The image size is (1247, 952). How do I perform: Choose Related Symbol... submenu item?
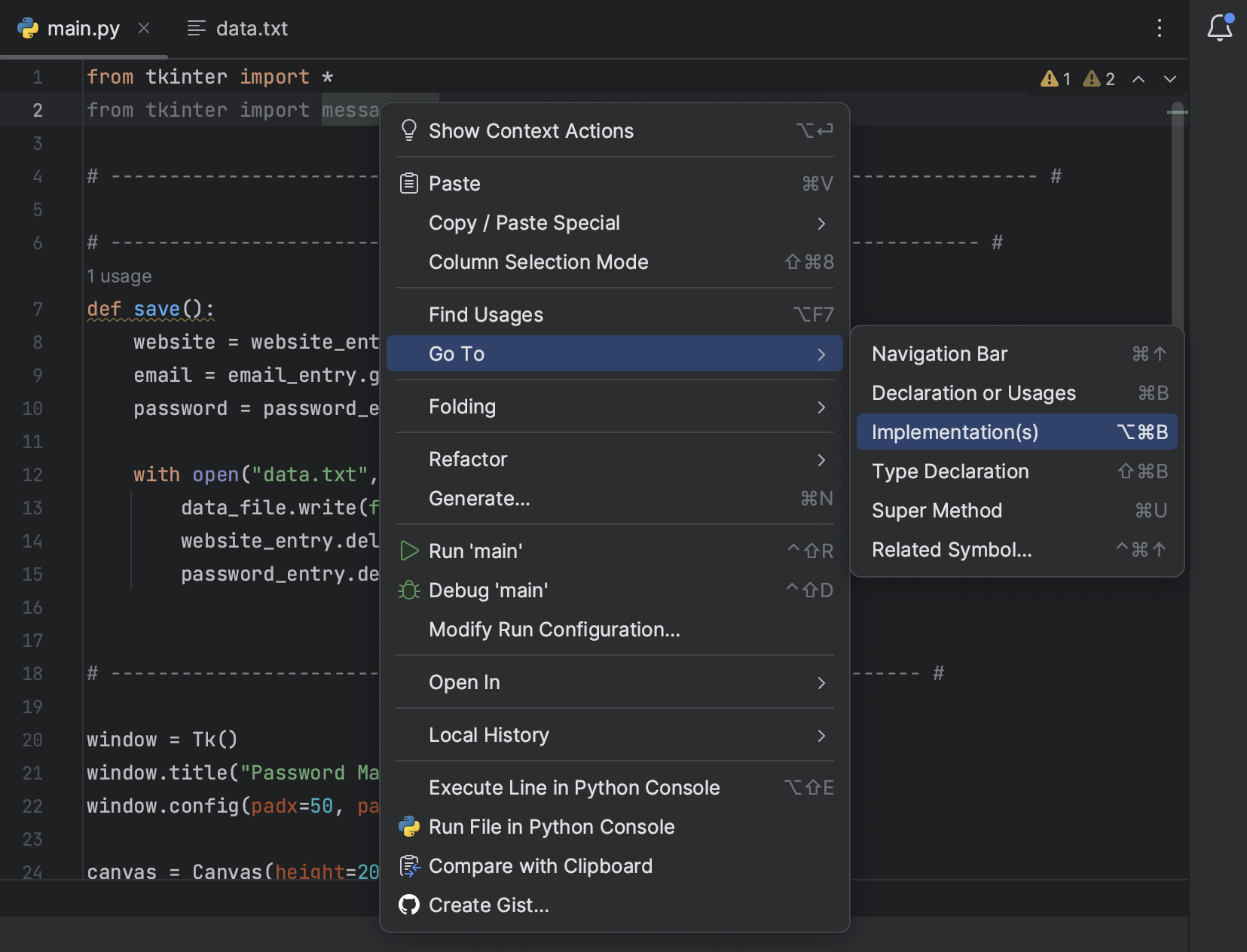(1017, 549)
